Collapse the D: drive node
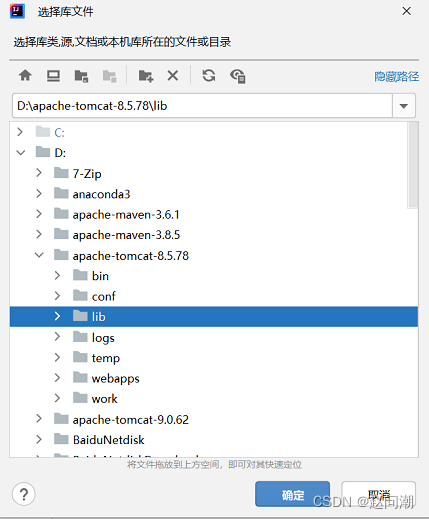The height and width of the screenshot is (519, 429). point(21,153)
